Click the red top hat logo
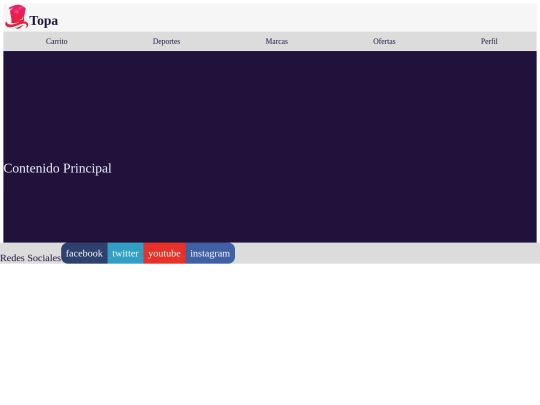 (x=16, y=17)
